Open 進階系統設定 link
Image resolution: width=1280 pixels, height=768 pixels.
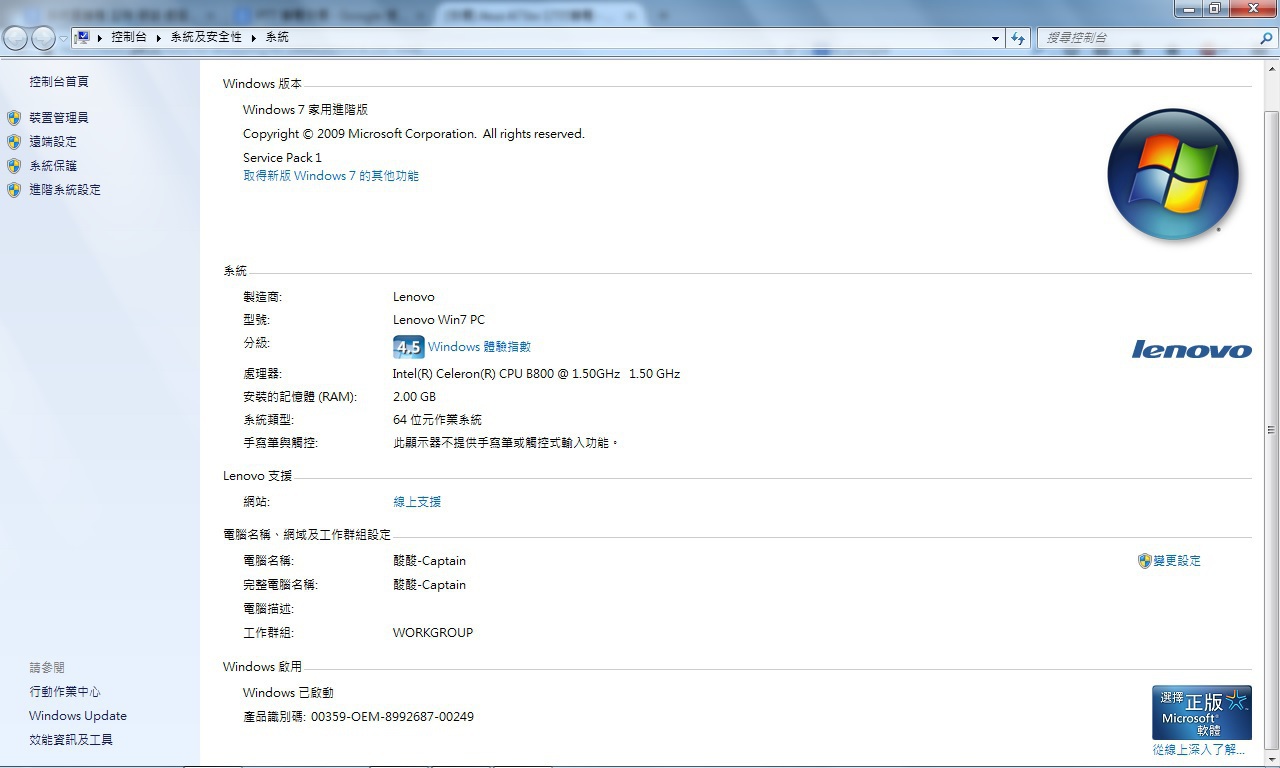click(x=65, y=190)
